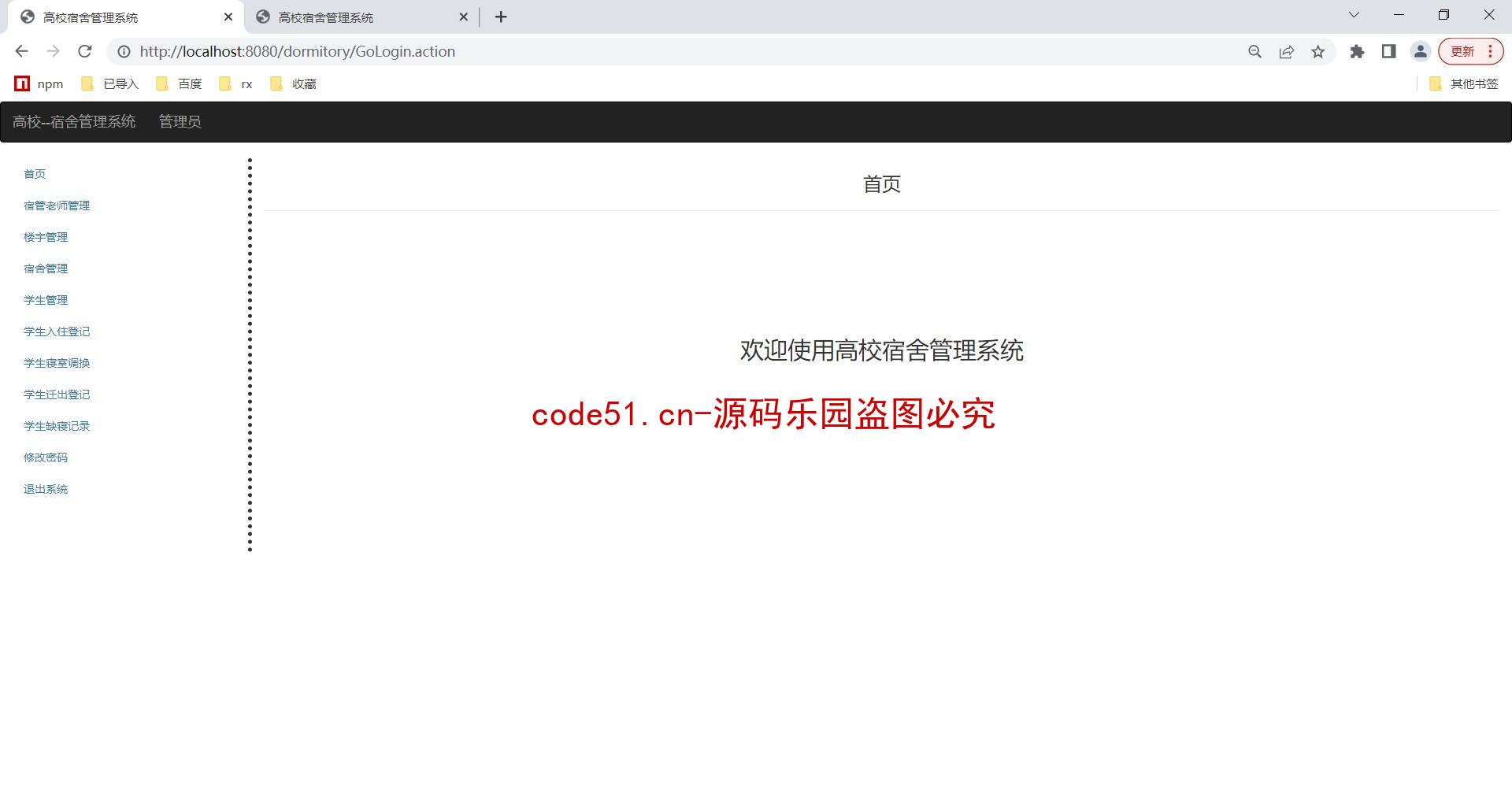Click 退出系统 to log out
The image size is (1512, 811).
[x=46, y=489]
